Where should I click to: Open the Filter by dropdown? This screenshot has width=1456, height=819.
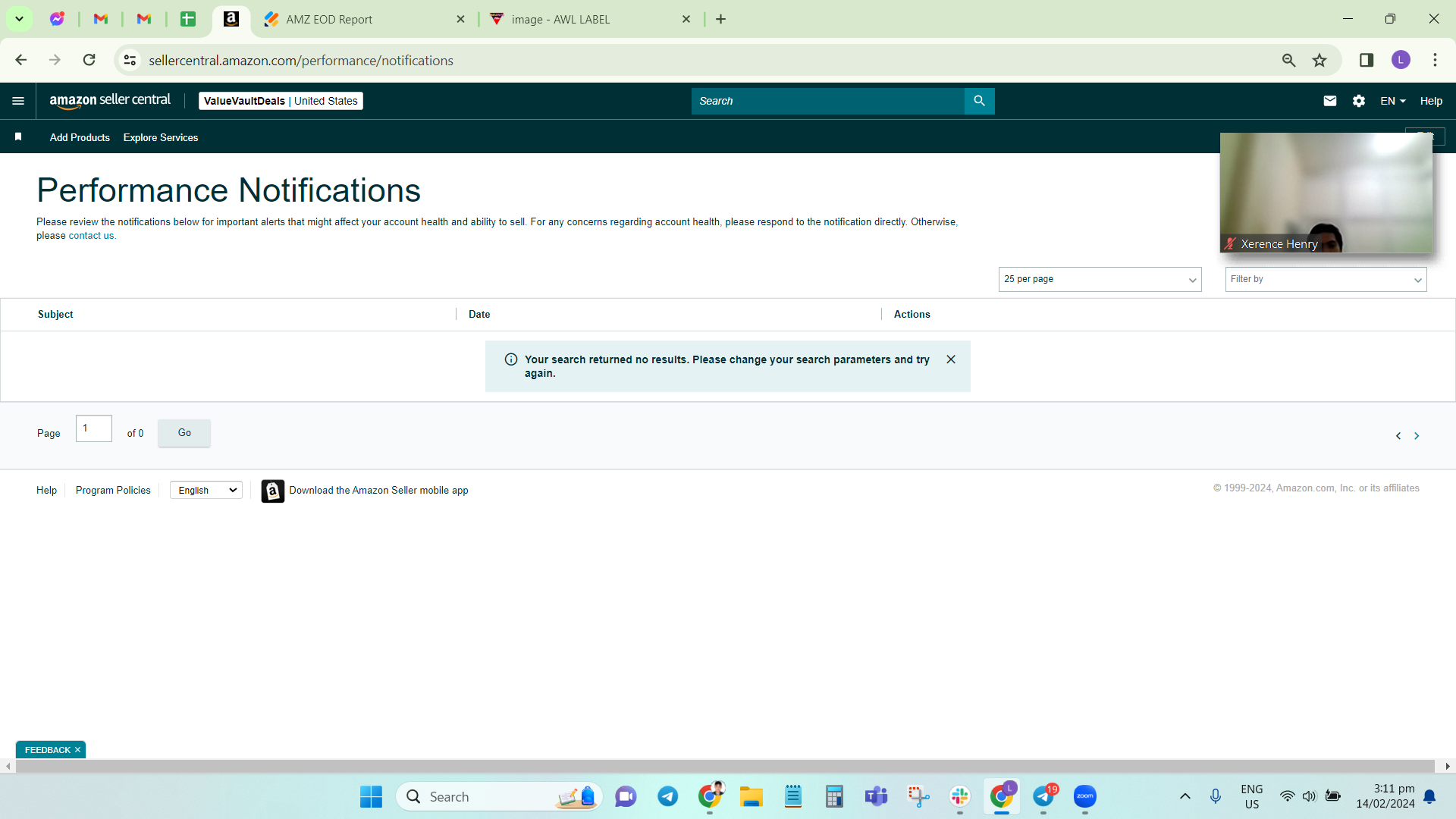(1326, 279)
